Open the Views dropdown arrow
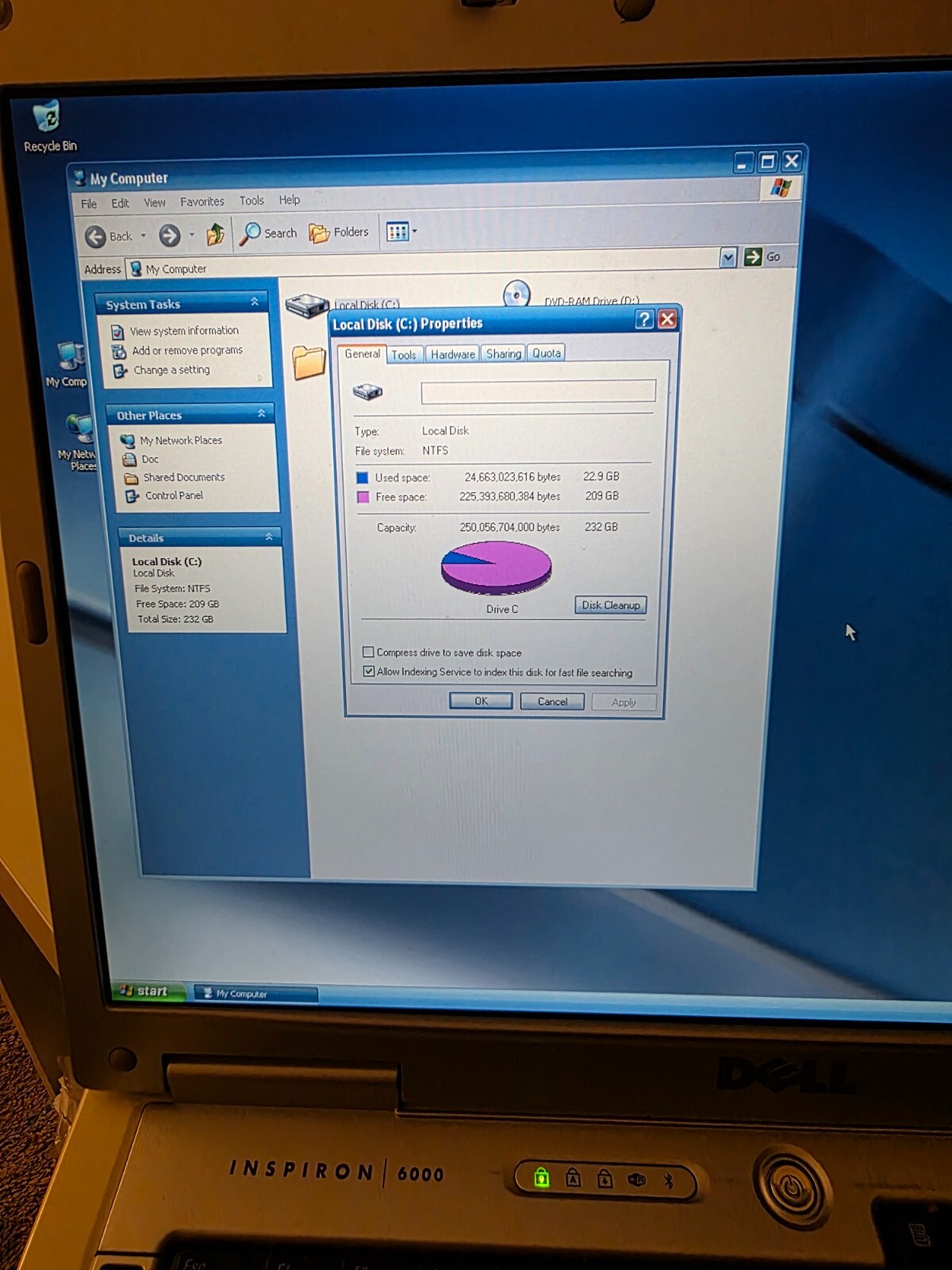This screenshot has height=1270, width=952. tap(414, 231)
